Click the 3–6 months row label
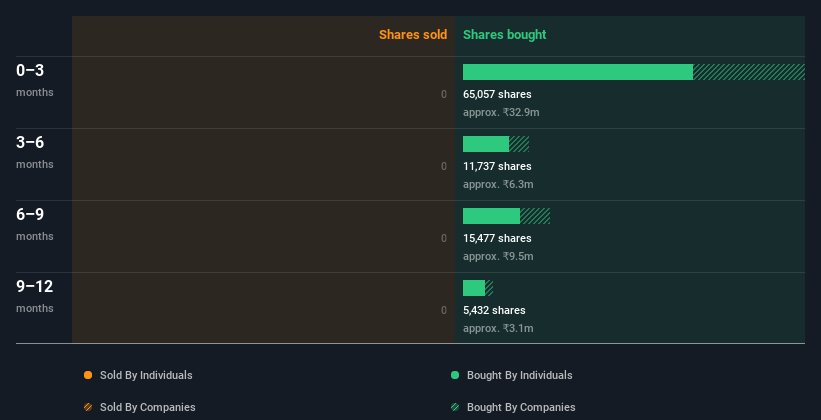The width and height of the screenshot is (821, 420). [x=35, y=152]
